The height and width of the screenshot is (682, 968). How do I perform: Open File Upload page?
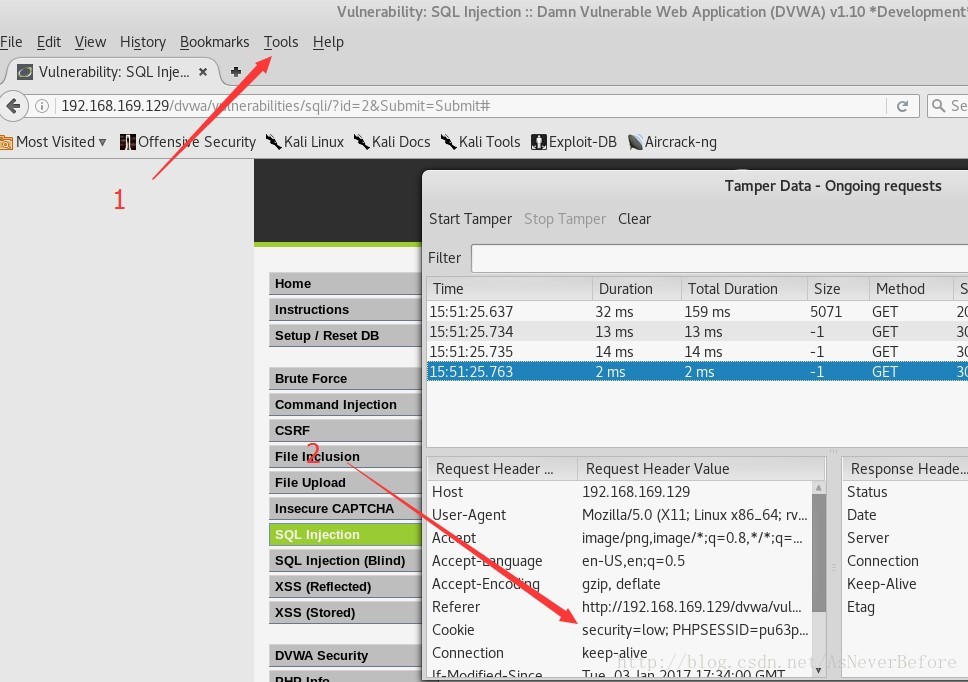(x=346, y=483)
